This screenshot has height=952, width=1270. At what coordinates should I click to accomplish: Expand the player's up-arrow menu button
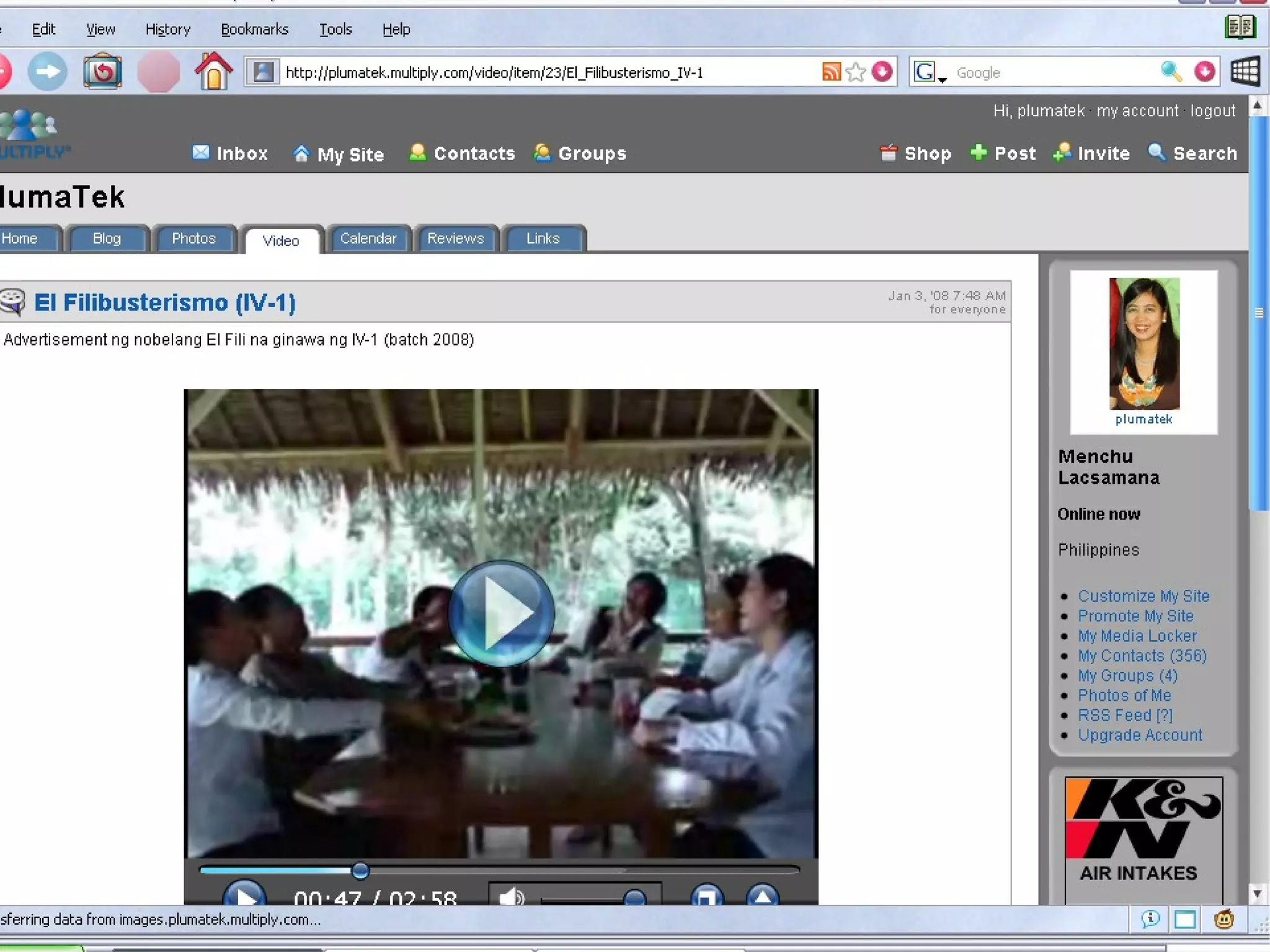pyautogui.click(x=763, y=897)
